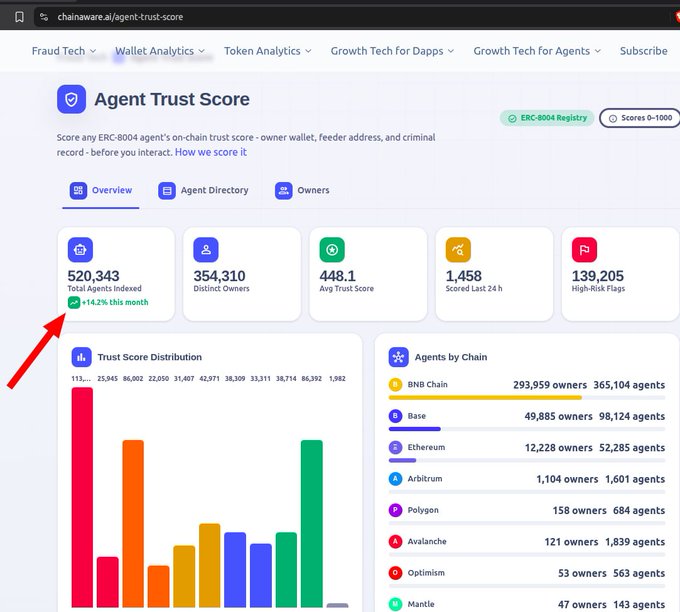Click the orange bar under 86,002
This screenshot has width=680, height=612.
click(133, 524)
